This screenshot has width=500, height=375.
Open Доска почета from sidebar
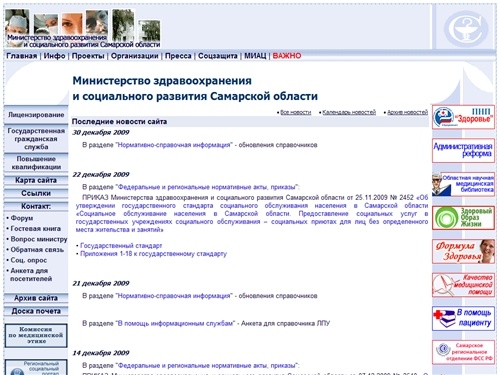pyautogui.click(x=36, y=311)
